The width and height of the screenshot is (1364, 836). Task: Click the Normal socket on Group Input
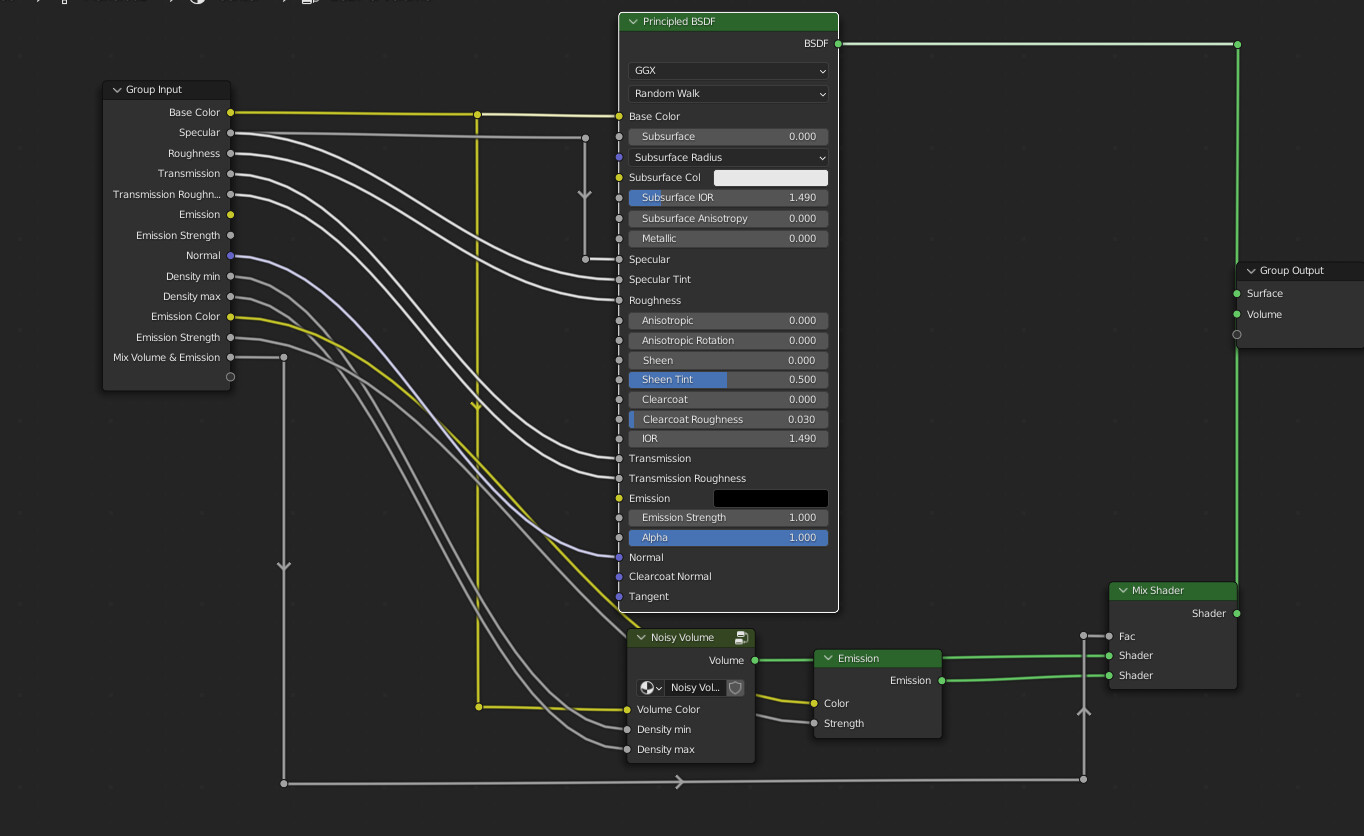[231, 256]
